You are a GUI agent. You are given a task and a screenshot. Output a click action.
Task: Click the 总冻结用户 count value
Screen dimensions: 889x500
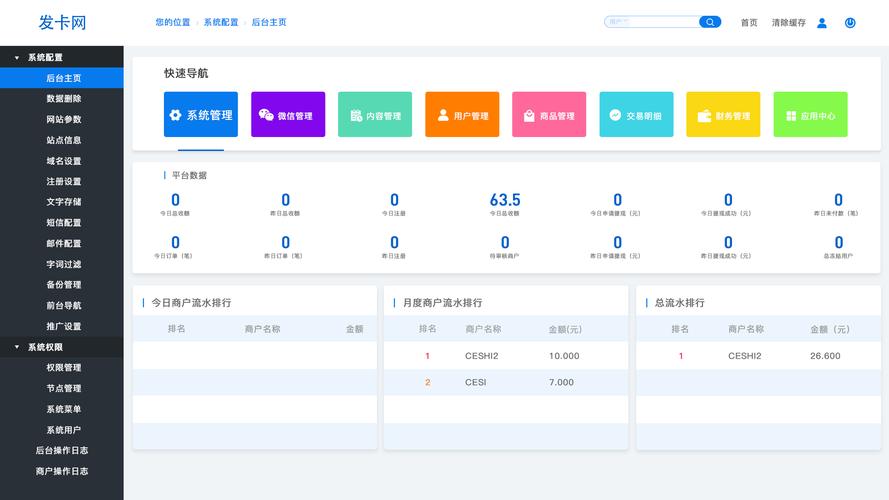(839, 243)
